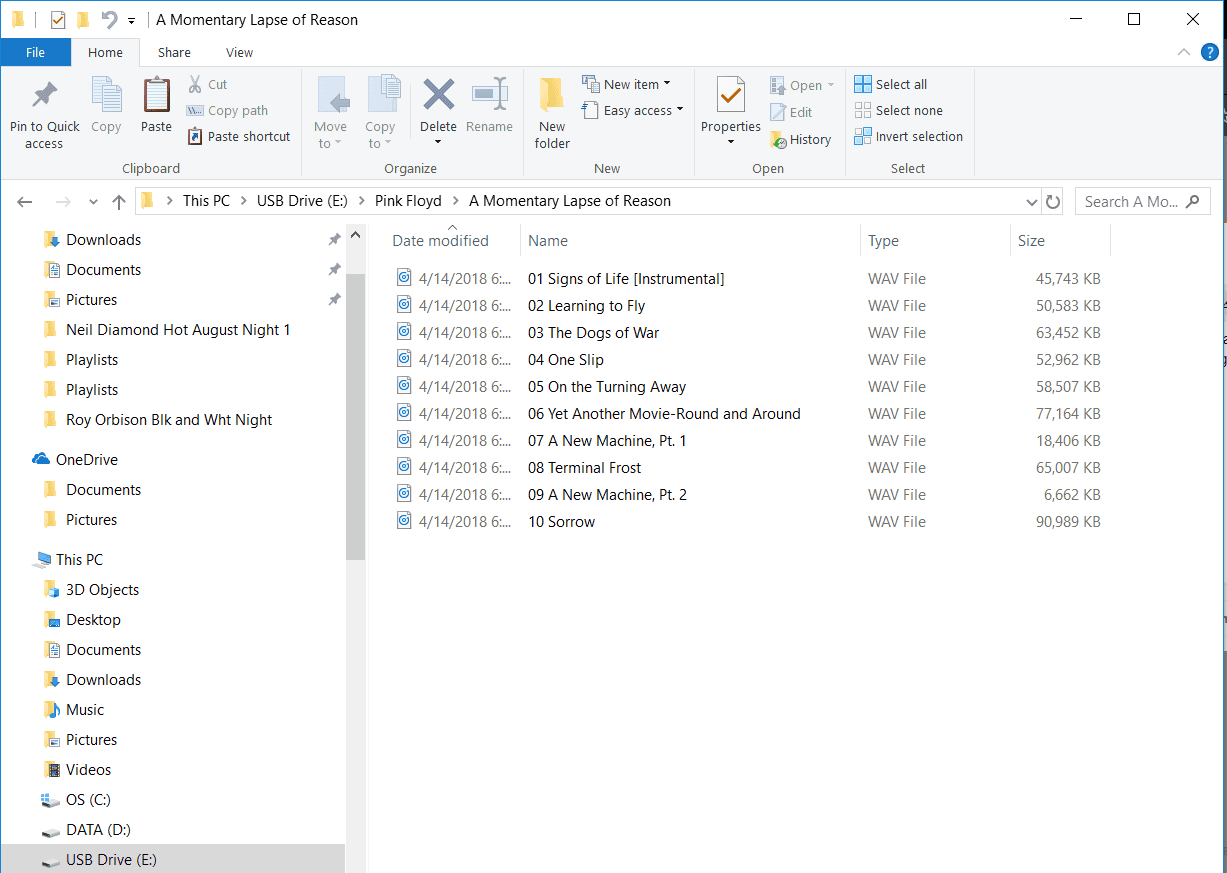Image resolution: width=1227 pixels, height=873 pixels.
Task: Click in the Search A Mo... box
Action: (x=1143, y=201)
